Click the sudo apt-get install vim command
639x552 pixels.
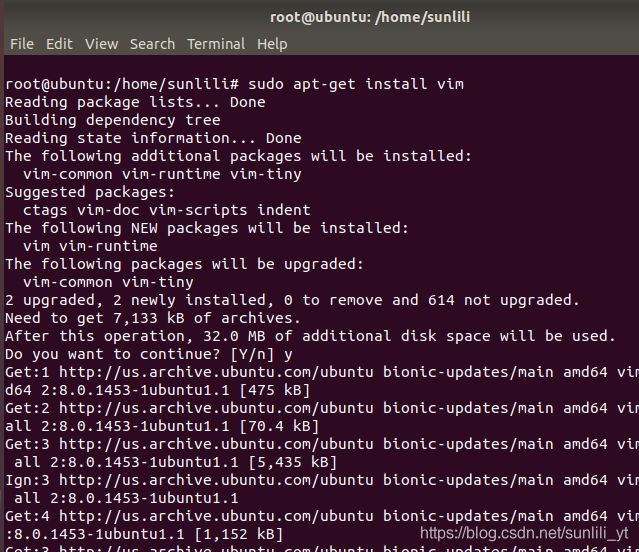click(356, 84)
